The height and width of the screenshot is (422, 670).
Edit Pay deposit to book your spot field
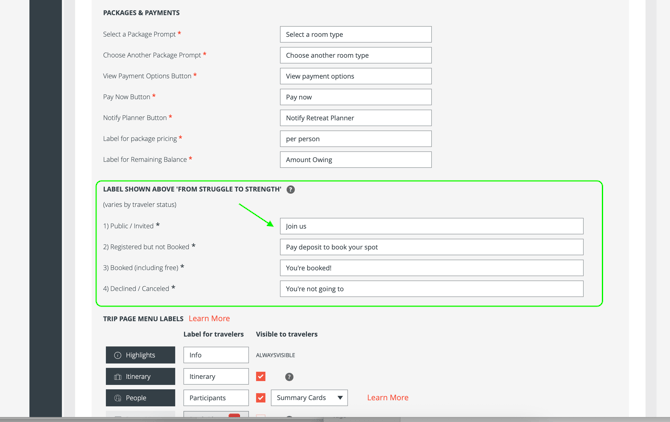(432, 247)
